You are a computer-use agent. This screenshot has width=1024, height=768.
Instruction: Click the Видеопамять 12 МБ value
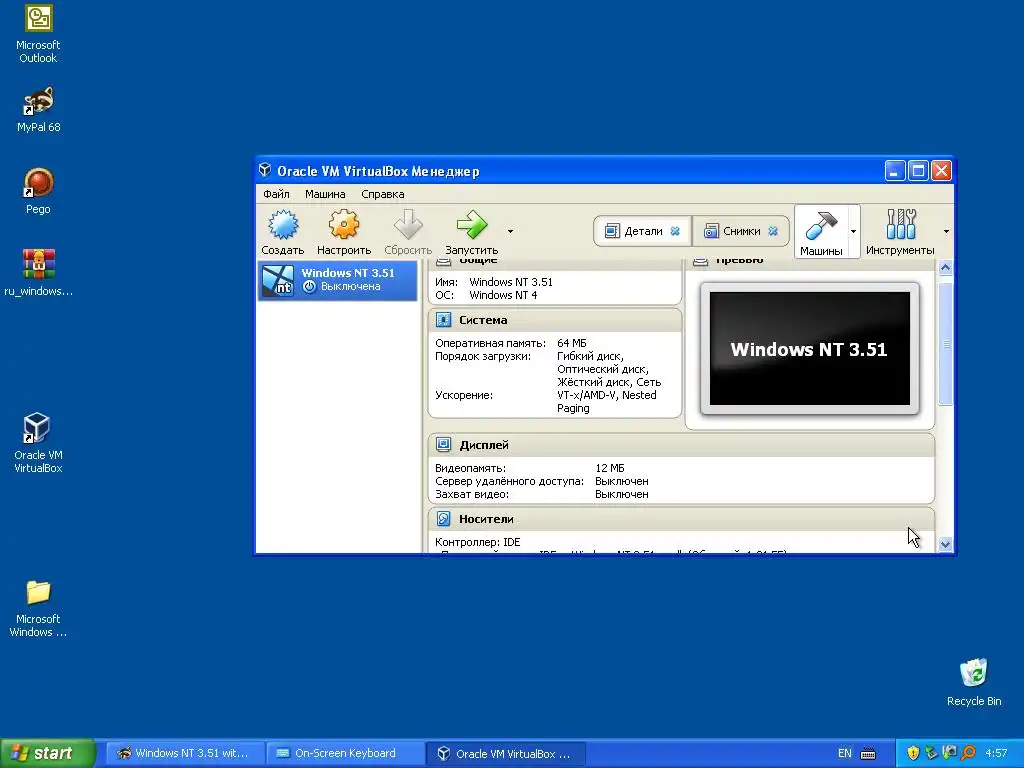(610, 468)
